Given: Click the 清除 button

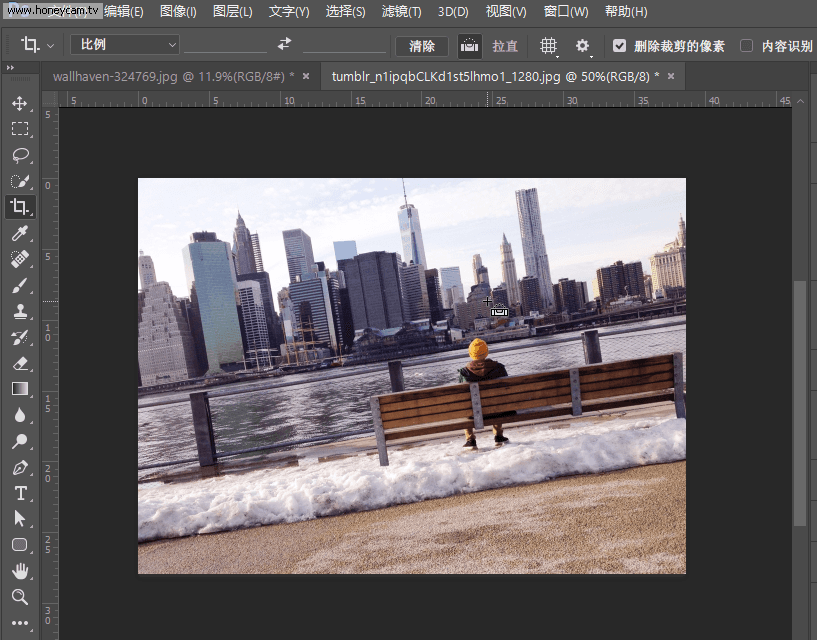Looking at the screenshot, I should pos(422,46).
